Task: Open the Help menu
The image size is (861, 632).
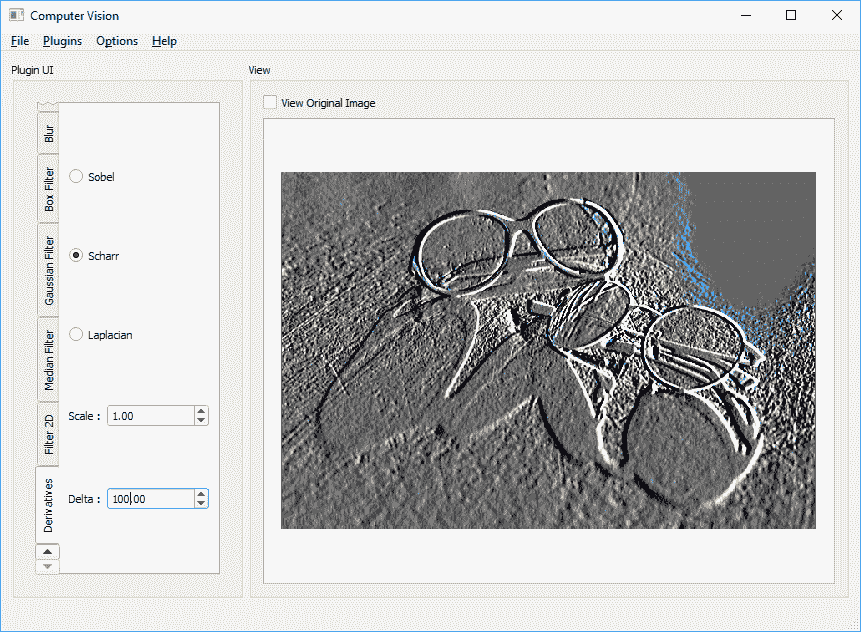Action: pyautogui.click(x=164, y=41)
